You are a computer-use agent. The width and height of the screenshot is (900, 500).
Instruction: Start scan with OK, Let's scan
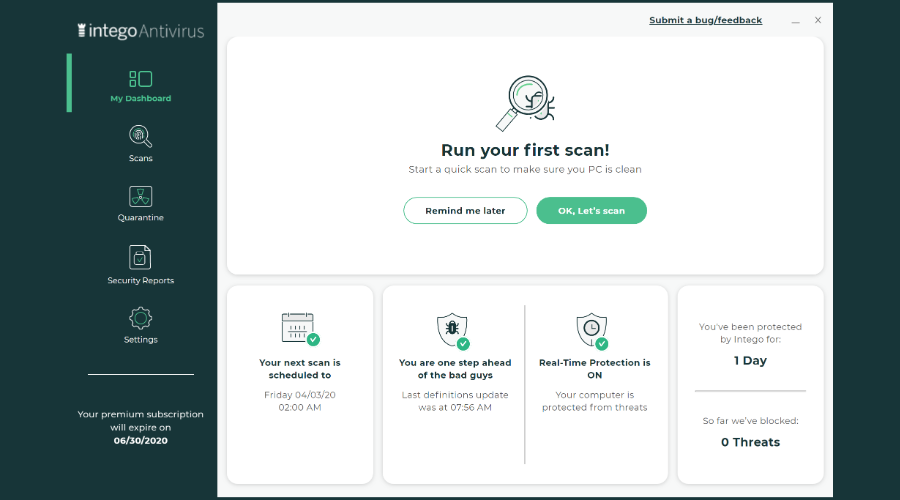(591, 211)
